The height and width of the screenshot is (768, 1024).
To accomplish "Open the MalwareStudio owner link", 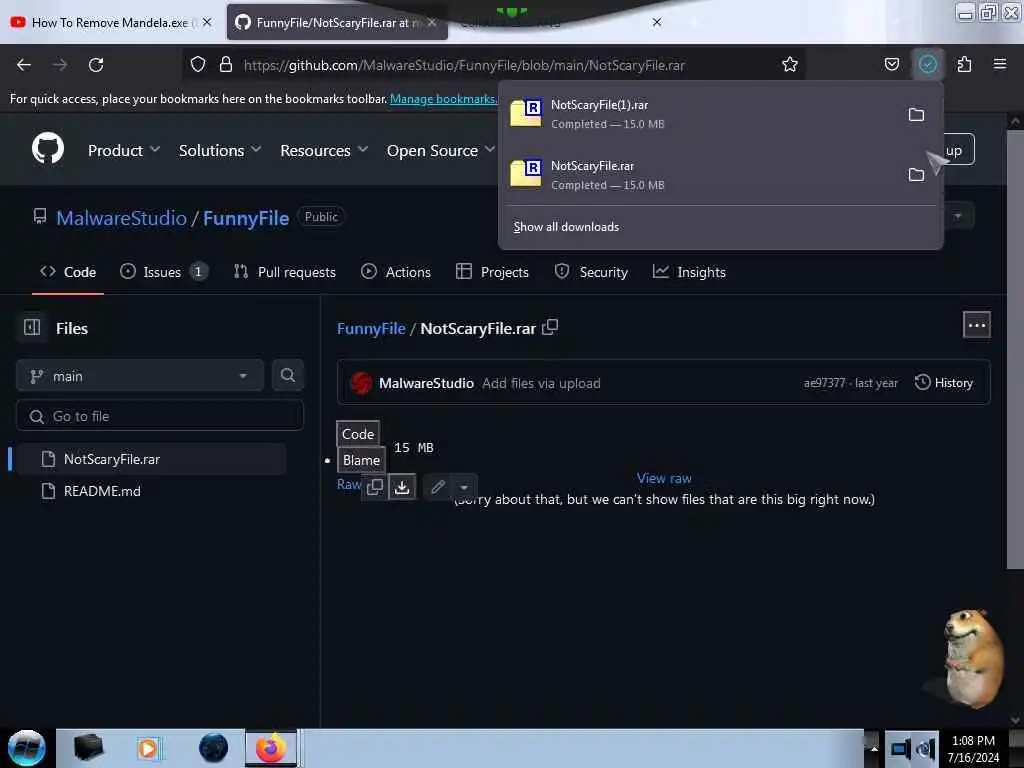I will click(x=121, y=217).
